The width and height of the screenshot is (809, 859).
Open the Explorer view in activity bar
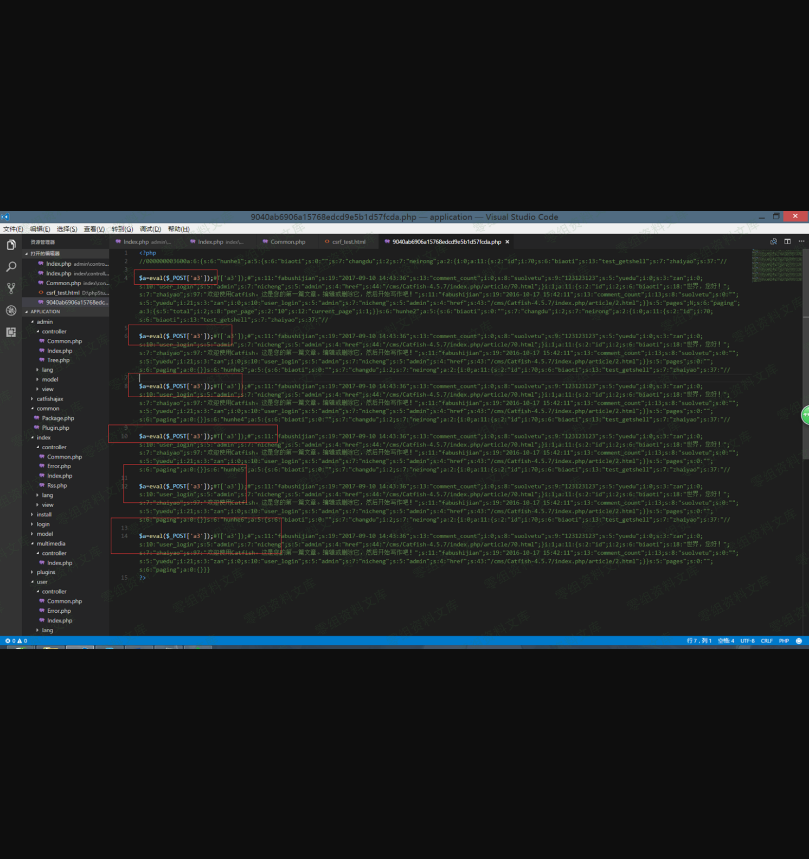point(11,245)
